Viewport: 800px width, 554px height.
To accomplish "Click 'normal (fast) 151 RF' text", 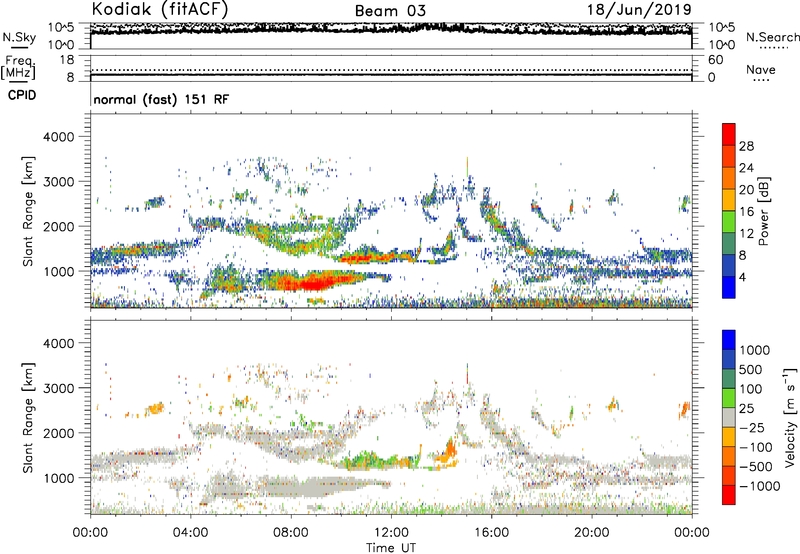I will coord(161,99).
